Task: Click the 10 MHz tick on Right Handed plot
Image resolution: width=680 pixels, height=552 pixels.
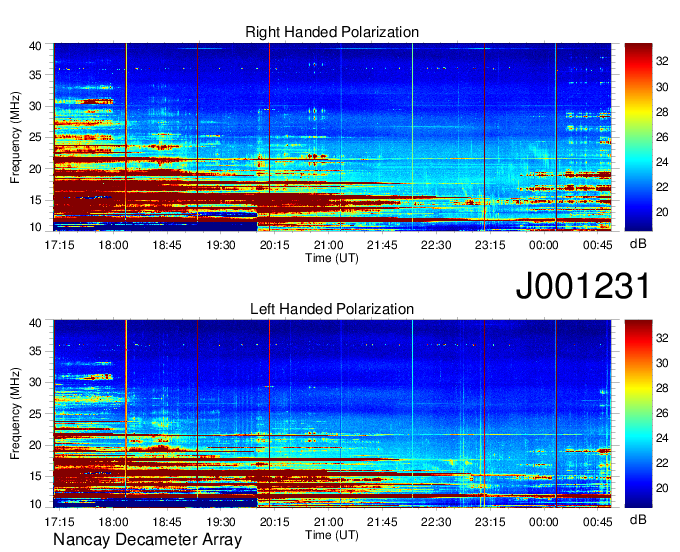Action: 36,227
